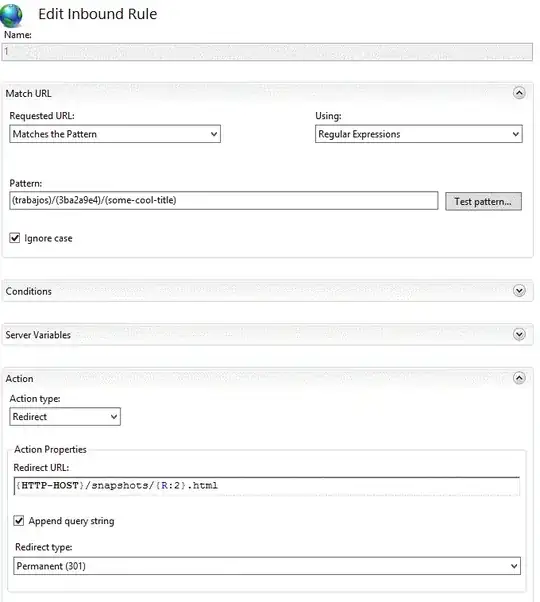The image size is (540, 602).
Task: Open the Using Regular Expressions dropdown
Action: click(x=419, y=134)
